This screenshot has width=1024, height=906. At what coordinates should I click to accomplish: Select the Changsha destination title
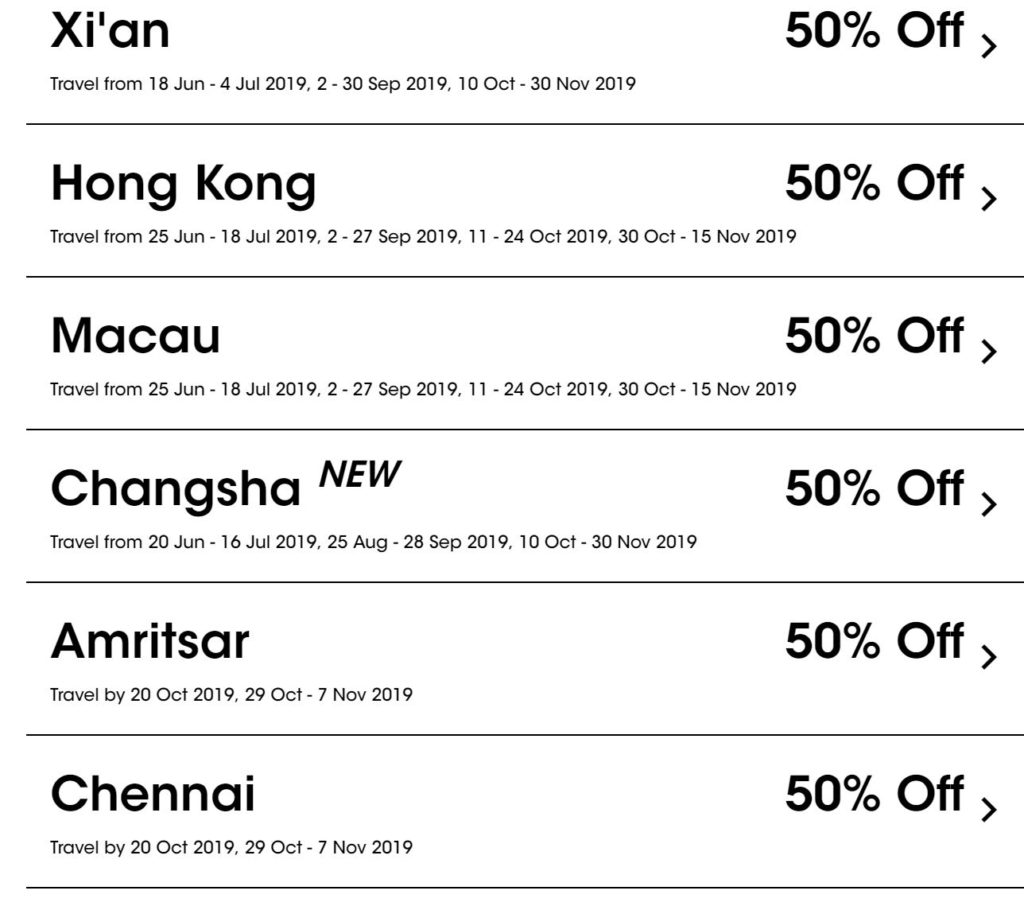(175, 489)
